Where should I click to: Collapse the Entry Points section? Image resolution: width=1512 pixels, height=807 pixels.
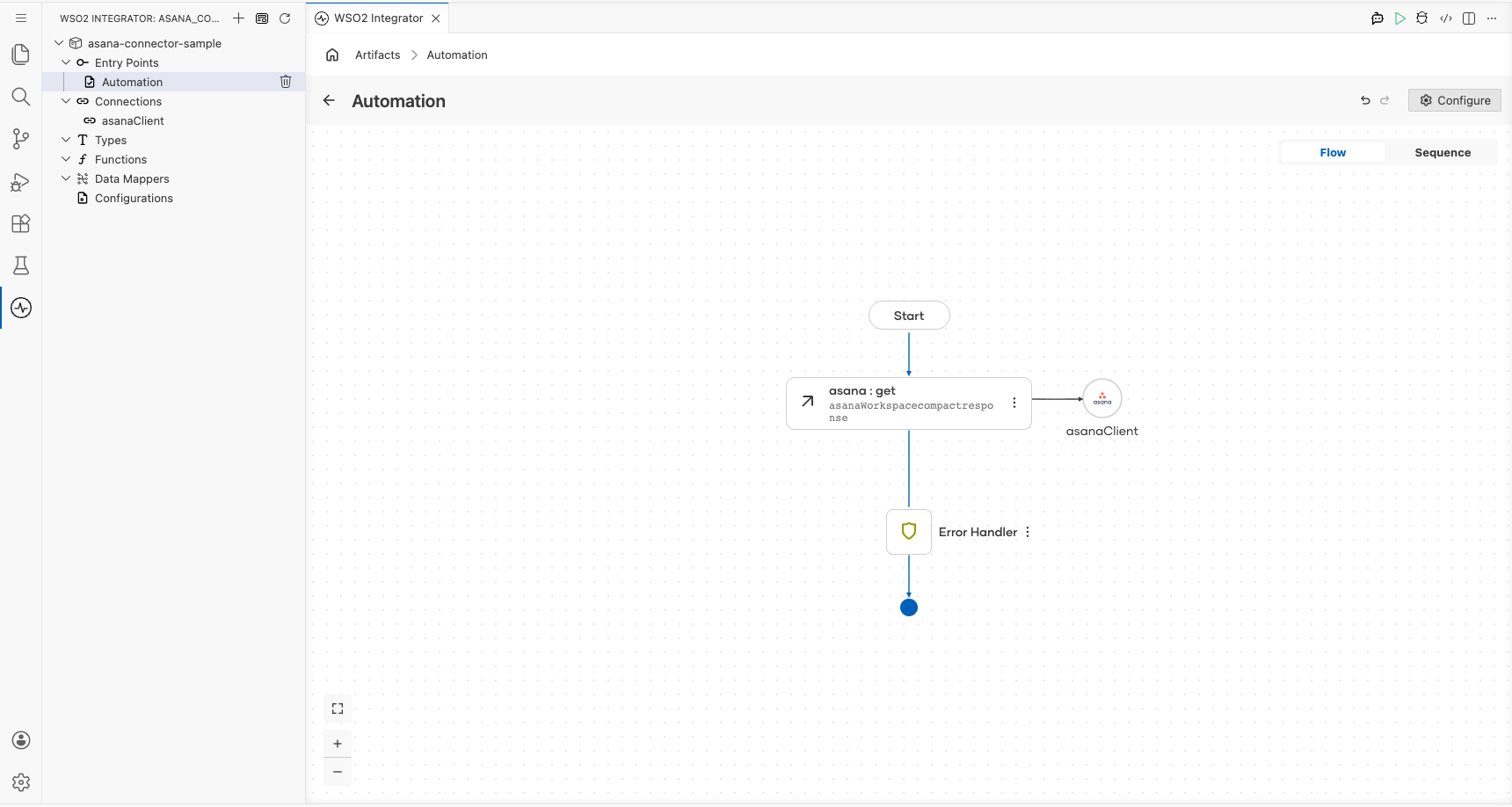click(66, 62)
